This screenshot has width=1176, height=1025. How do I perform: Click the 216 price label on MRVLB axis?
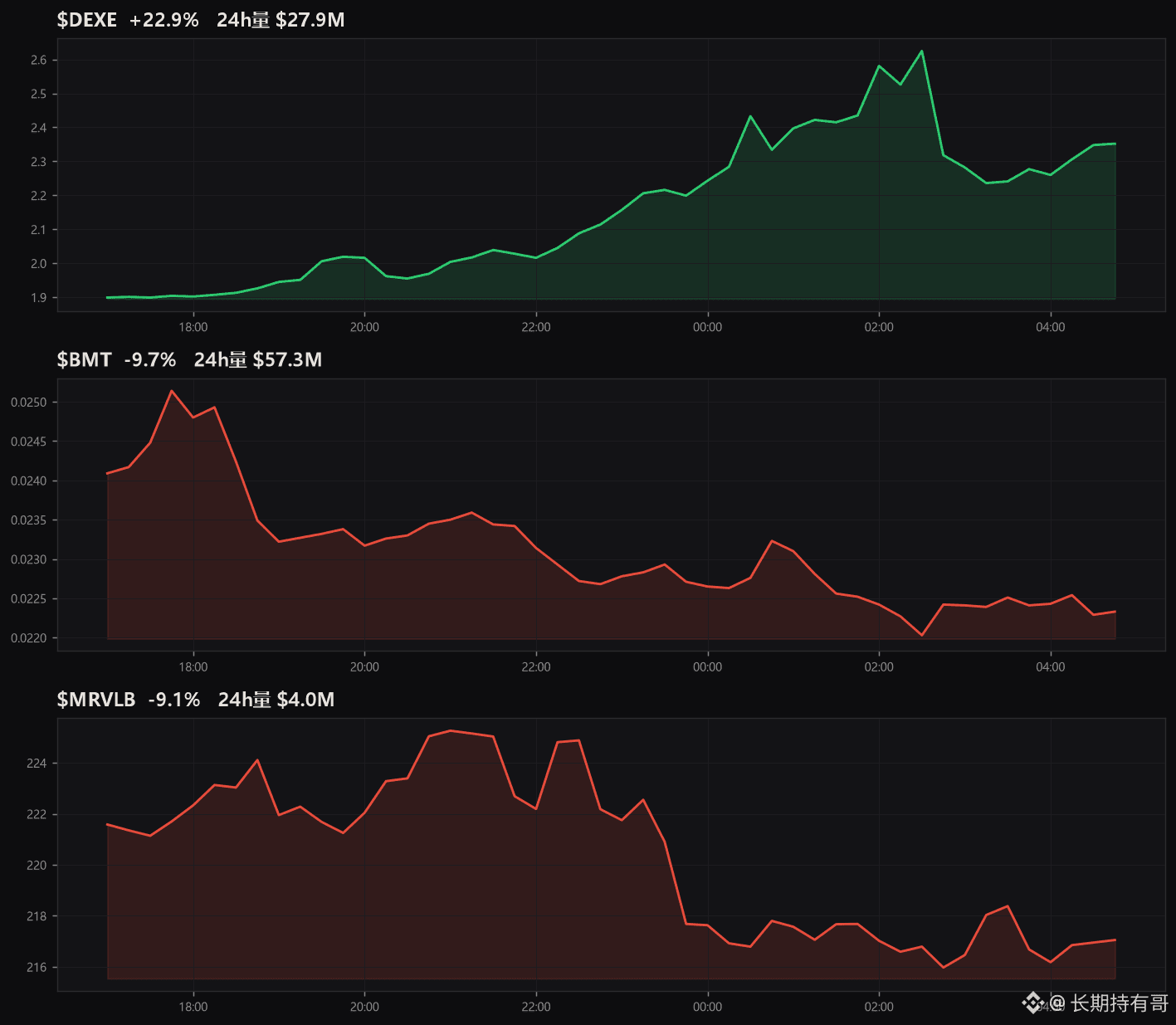click(x=37, y=968)
